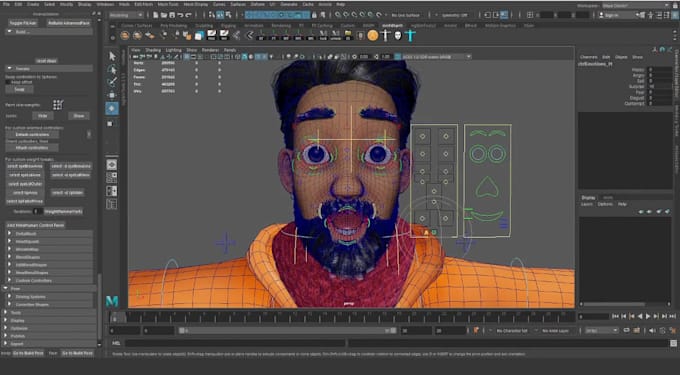The height and width of the screenshot is (375, 680).
Task: Click the lock selection icon in status line
Action: (314, 15)
